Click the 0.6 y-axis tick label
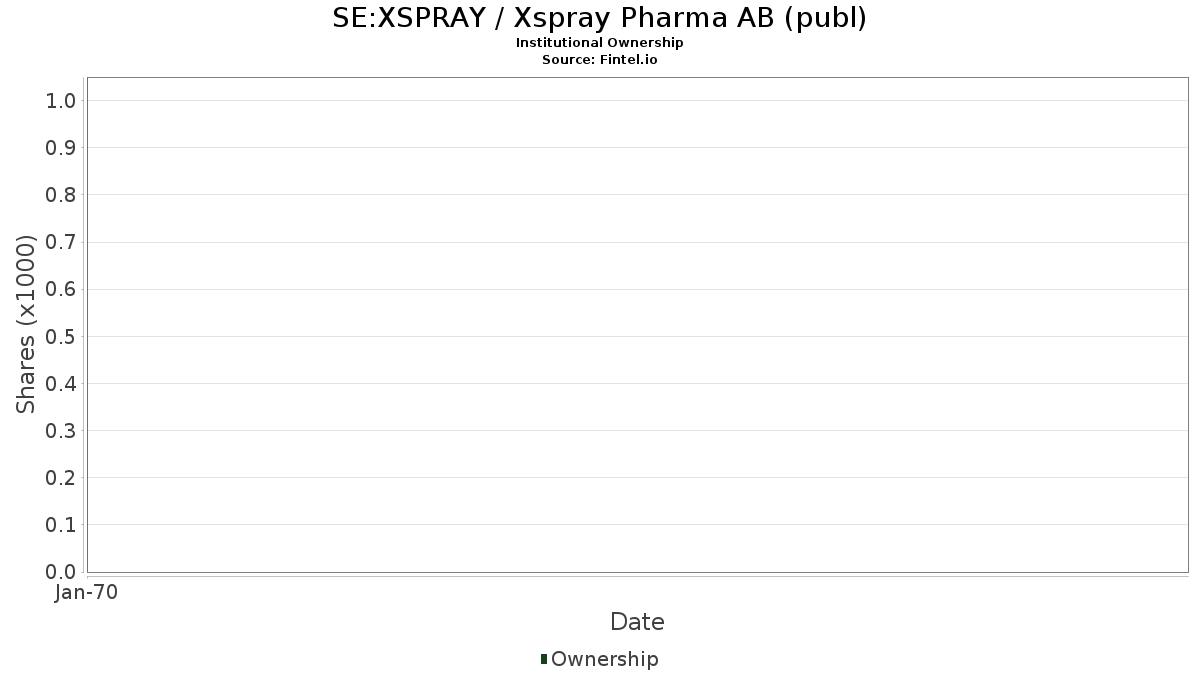1200x675 pixels. click(x=61, y=289)
